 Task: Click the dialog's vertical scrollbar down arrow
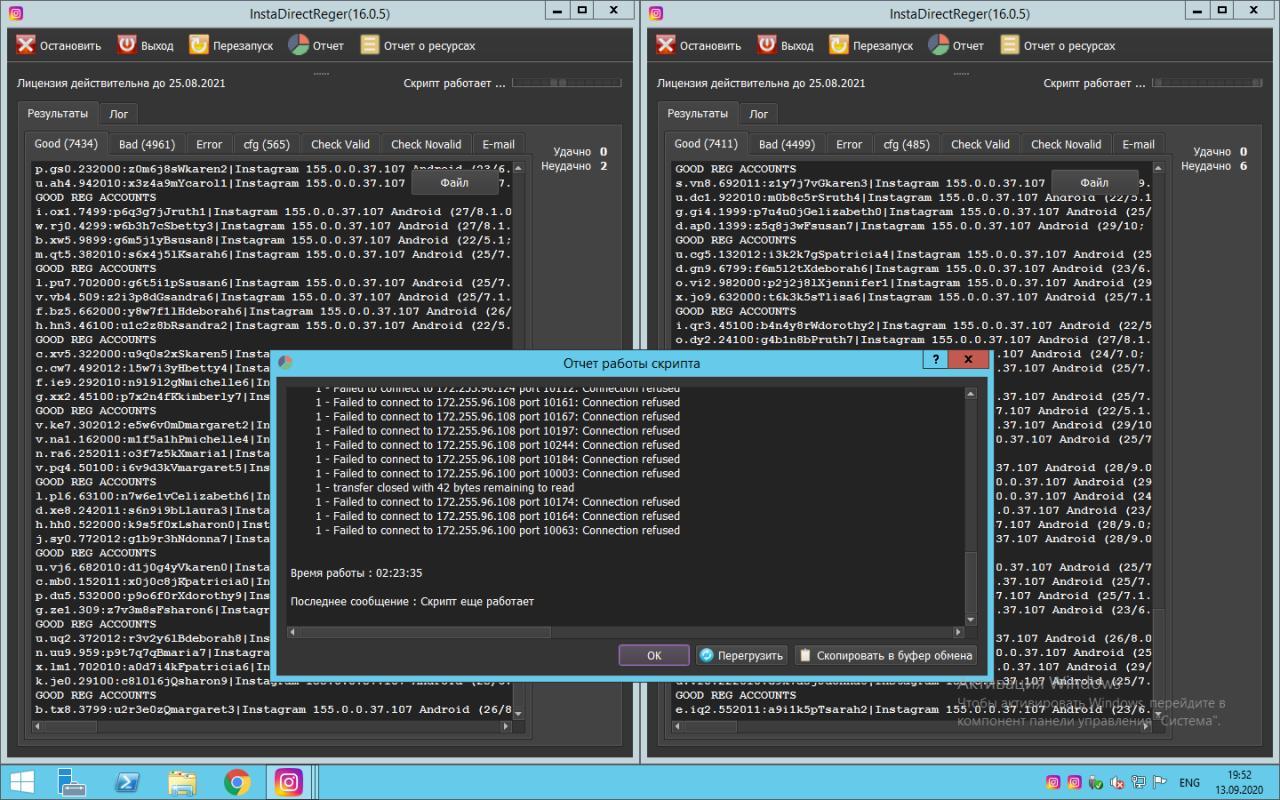970,619
